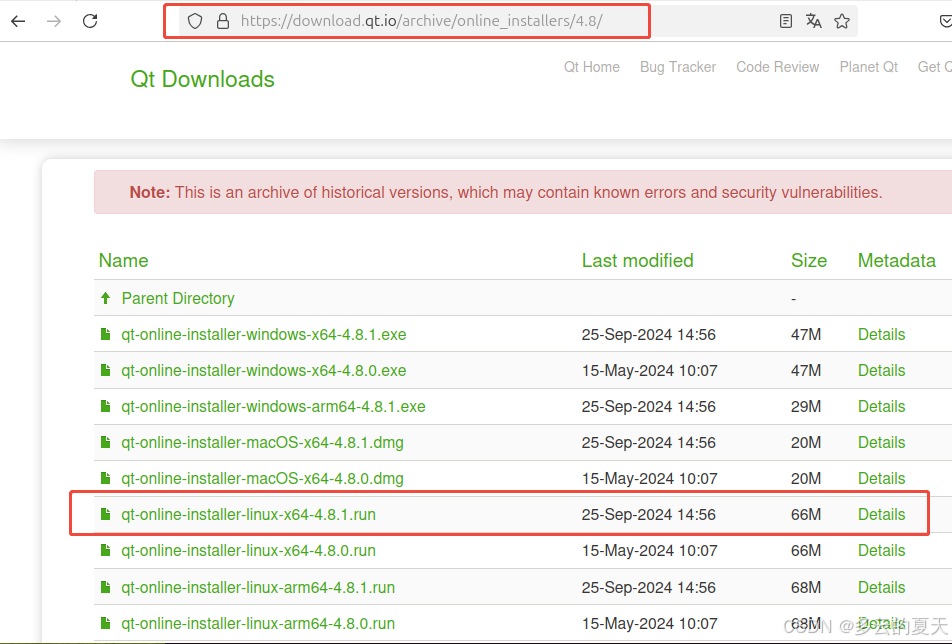
Task: Sort the listing by Size header
Action: 809,260
